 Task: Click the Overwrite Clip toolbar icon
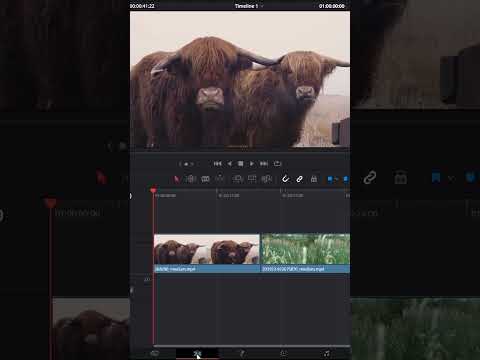coord(252,179)
